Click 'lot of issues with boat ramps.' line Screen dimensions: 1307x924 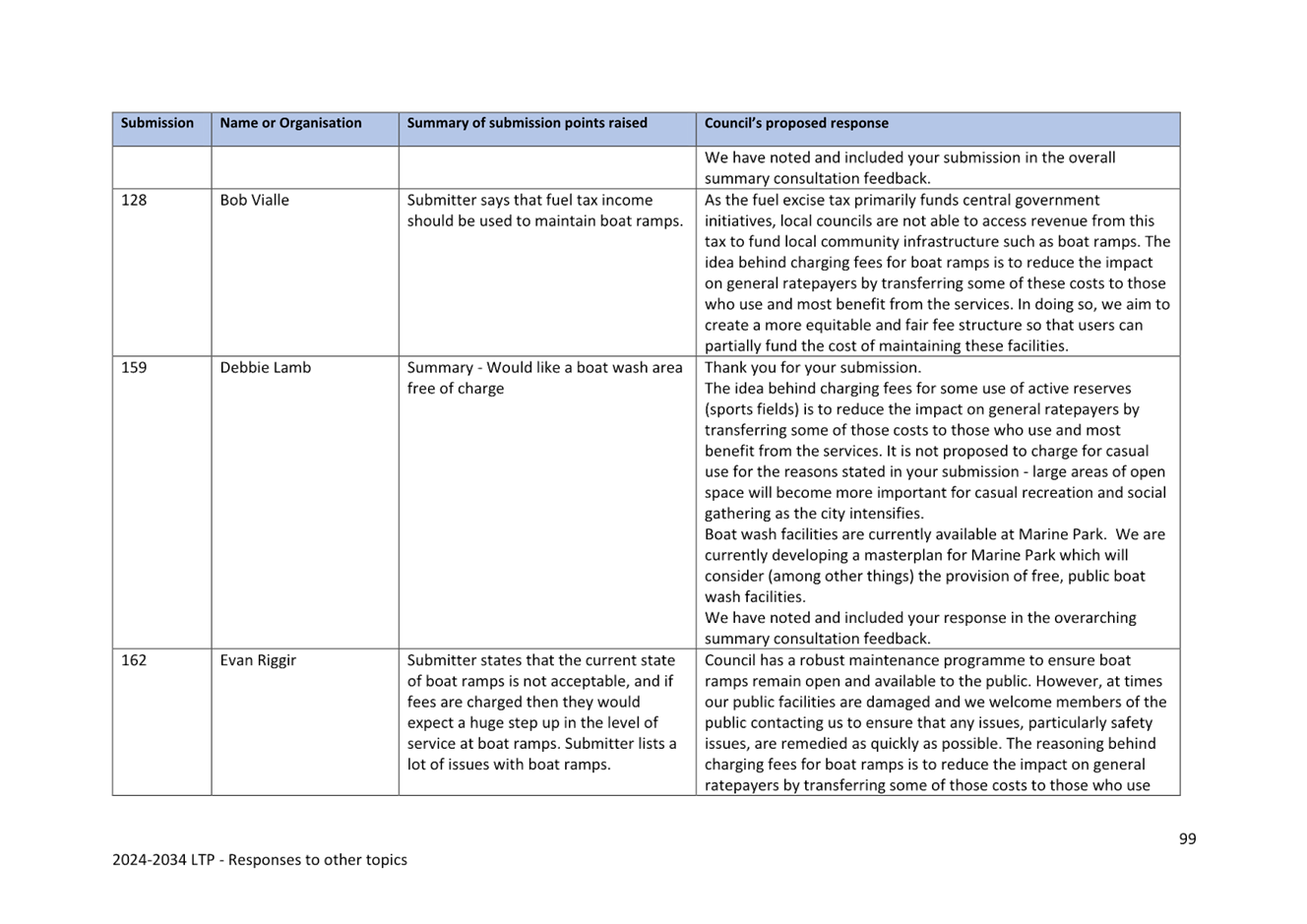[509, 765]
